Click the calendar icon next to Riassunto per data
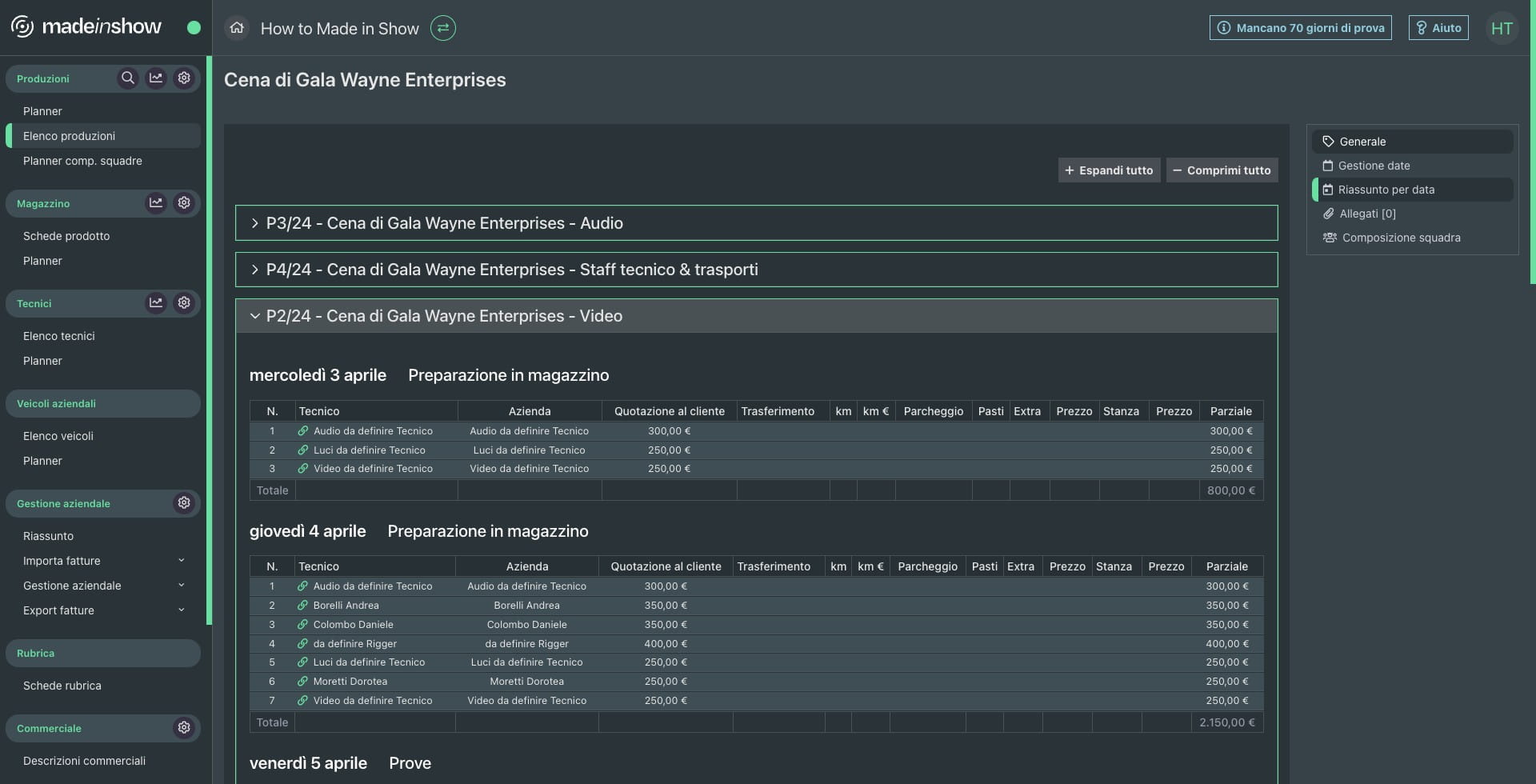 point(1328,190)
